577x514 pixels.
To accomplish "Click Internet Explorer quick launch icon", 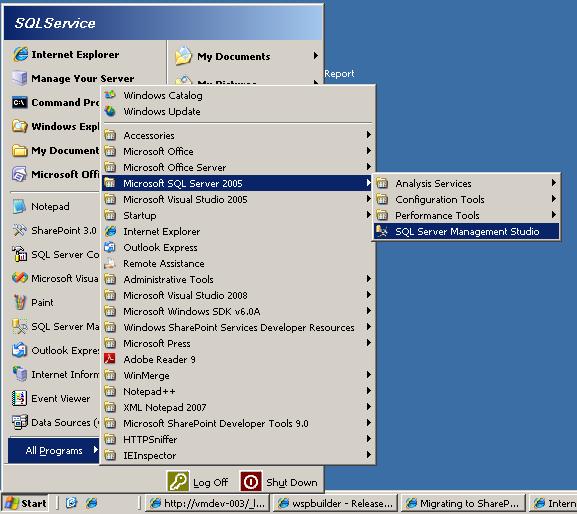I will [91, 503].
